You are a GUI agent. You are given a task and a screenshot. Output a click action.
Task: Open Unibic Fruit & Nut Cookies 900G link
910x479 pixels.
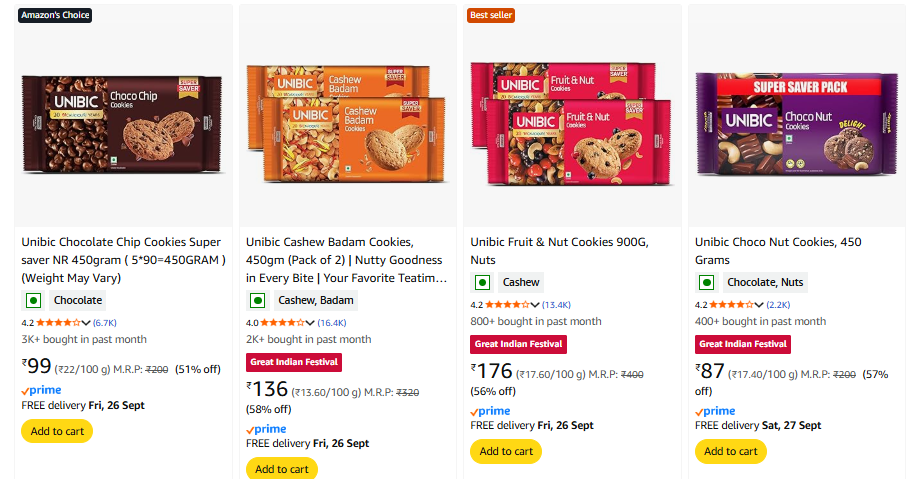click(x=559, y=242)
